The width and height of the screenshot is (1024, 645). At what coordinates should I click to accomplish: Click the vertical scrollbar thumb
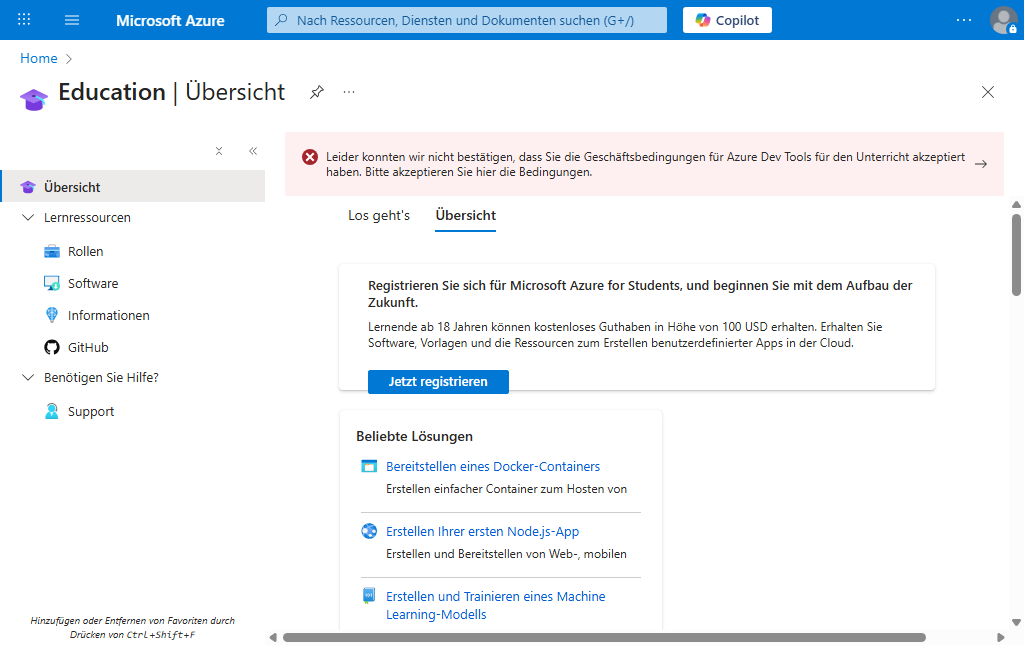pyautogui.click(x=1016, y=255)
